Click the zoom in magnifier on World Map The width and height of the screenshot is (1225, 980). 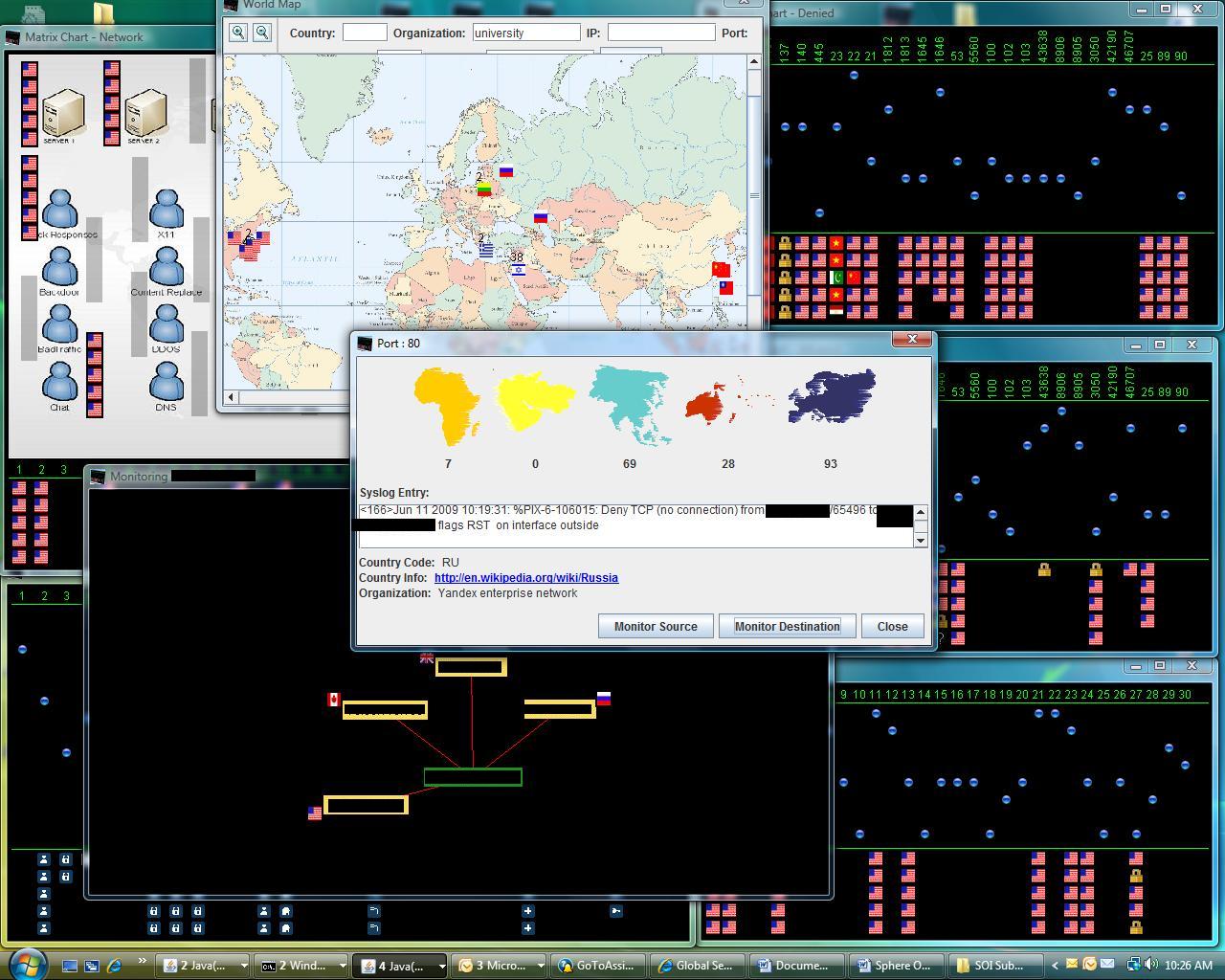(x=238, y=33)
